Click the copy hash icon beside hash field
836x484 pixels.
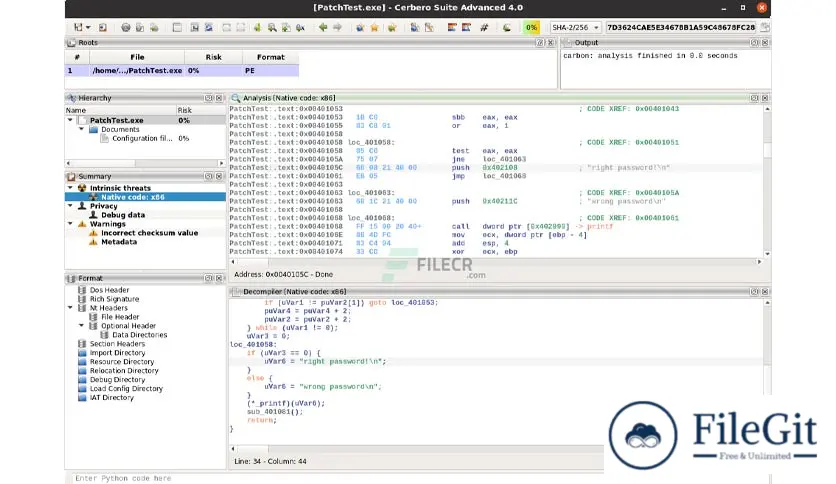(x=765, y=27)
